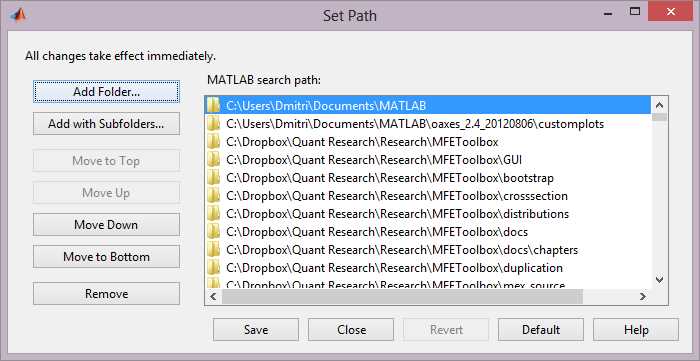
Task: Click the list's scroll down arrow
Action: [659, 280]
